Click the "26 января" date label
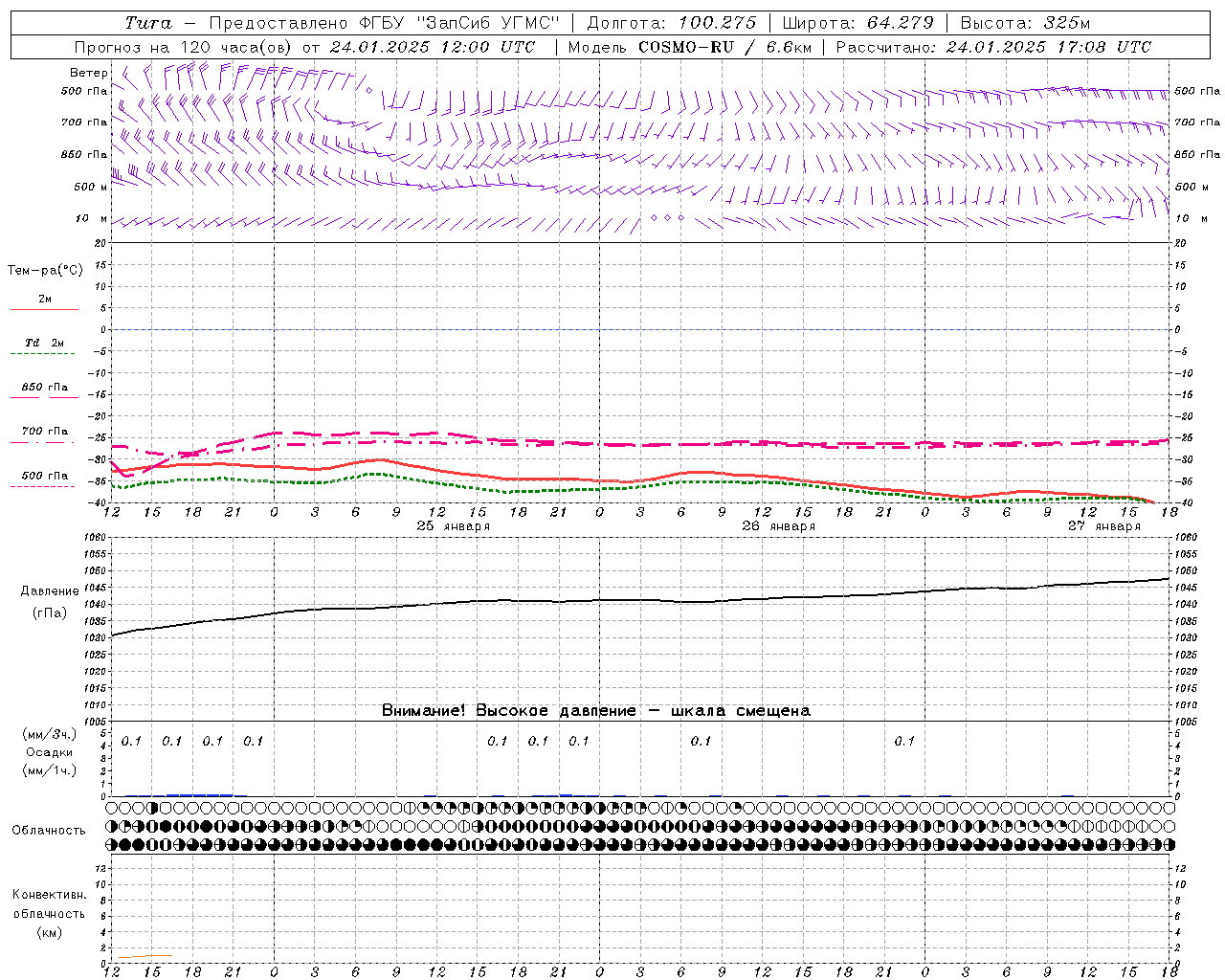 click(x=779, y=526)
